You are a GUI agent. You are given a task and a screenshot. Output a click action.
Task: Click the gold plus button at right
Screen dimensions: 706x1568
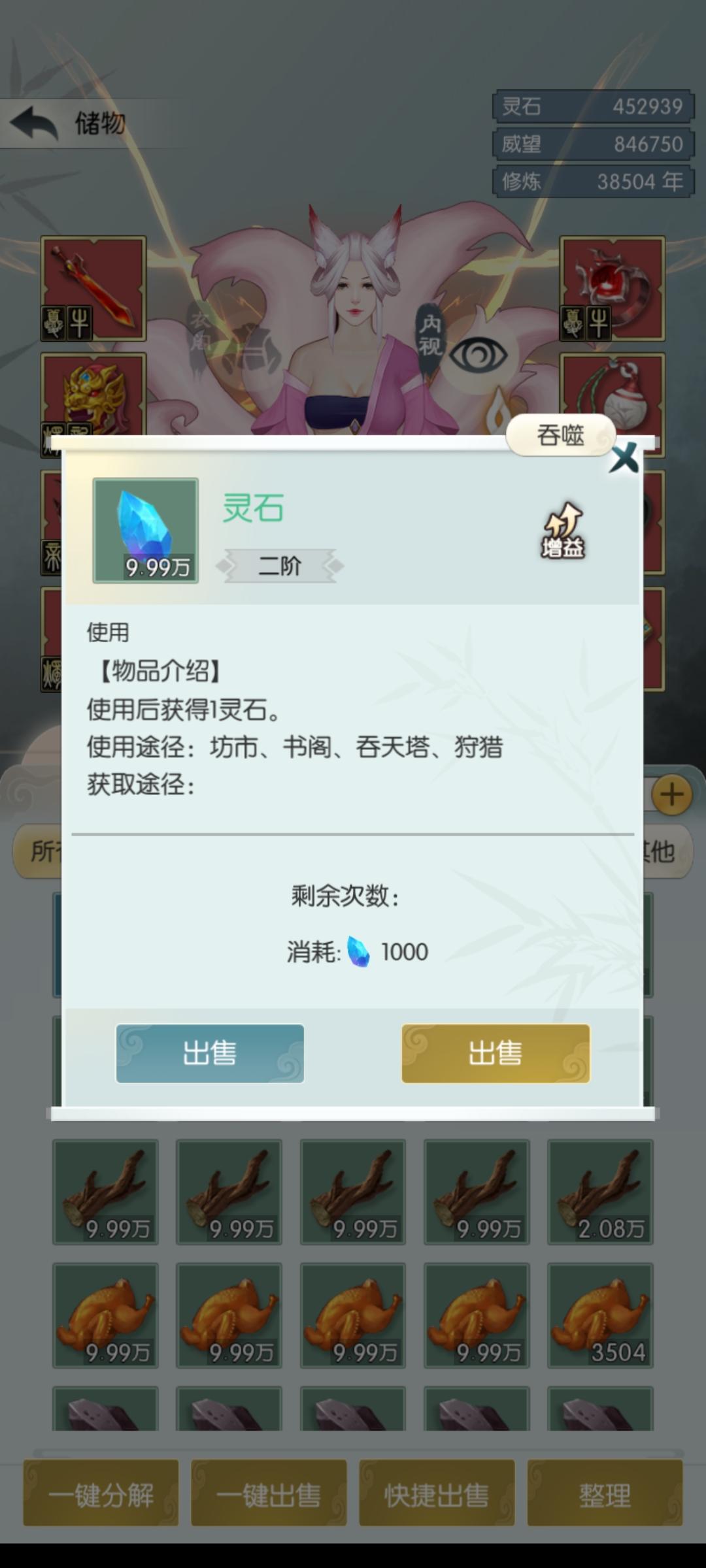point(672,795)
